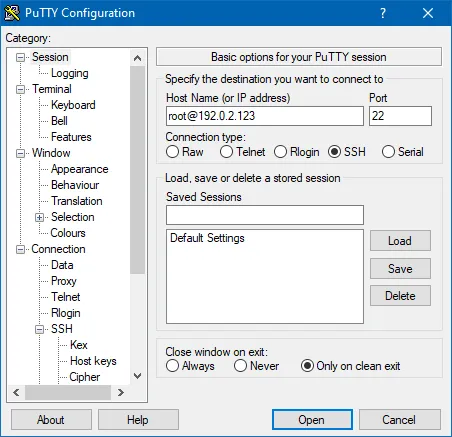Expand the Selection tree node

coord(39,217)
